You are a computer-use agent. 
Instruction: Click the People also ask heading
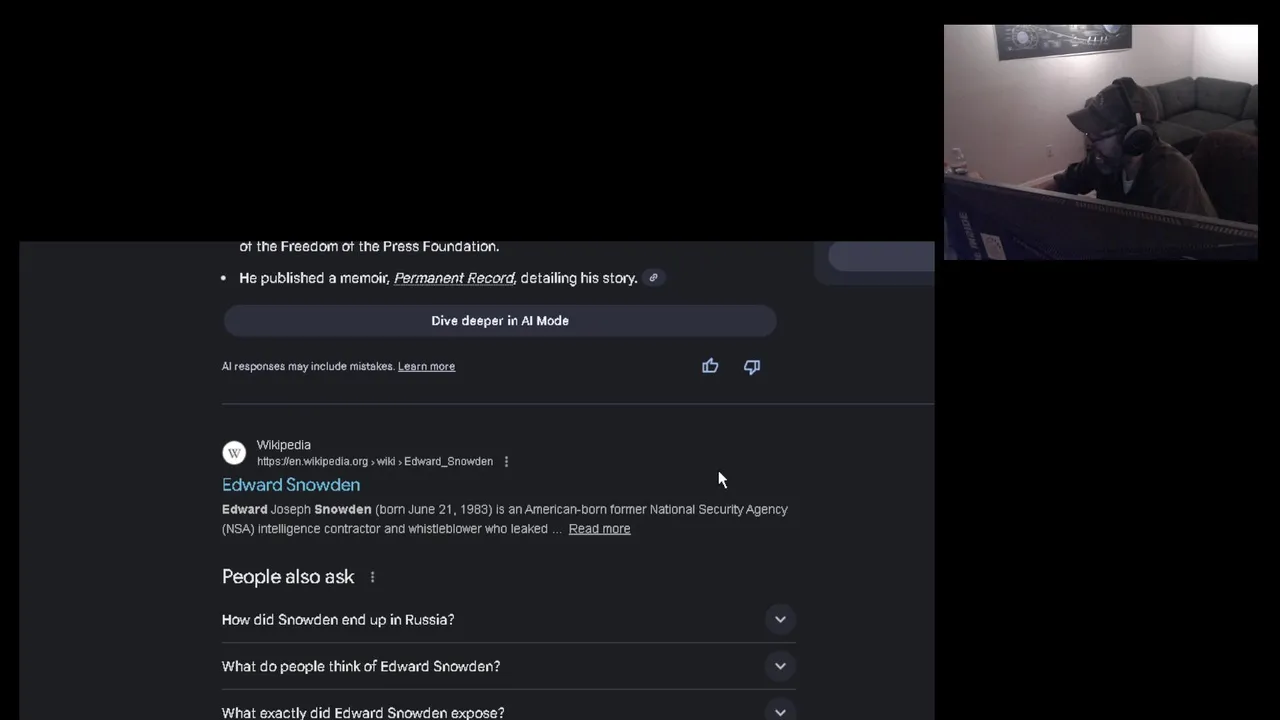288,577
